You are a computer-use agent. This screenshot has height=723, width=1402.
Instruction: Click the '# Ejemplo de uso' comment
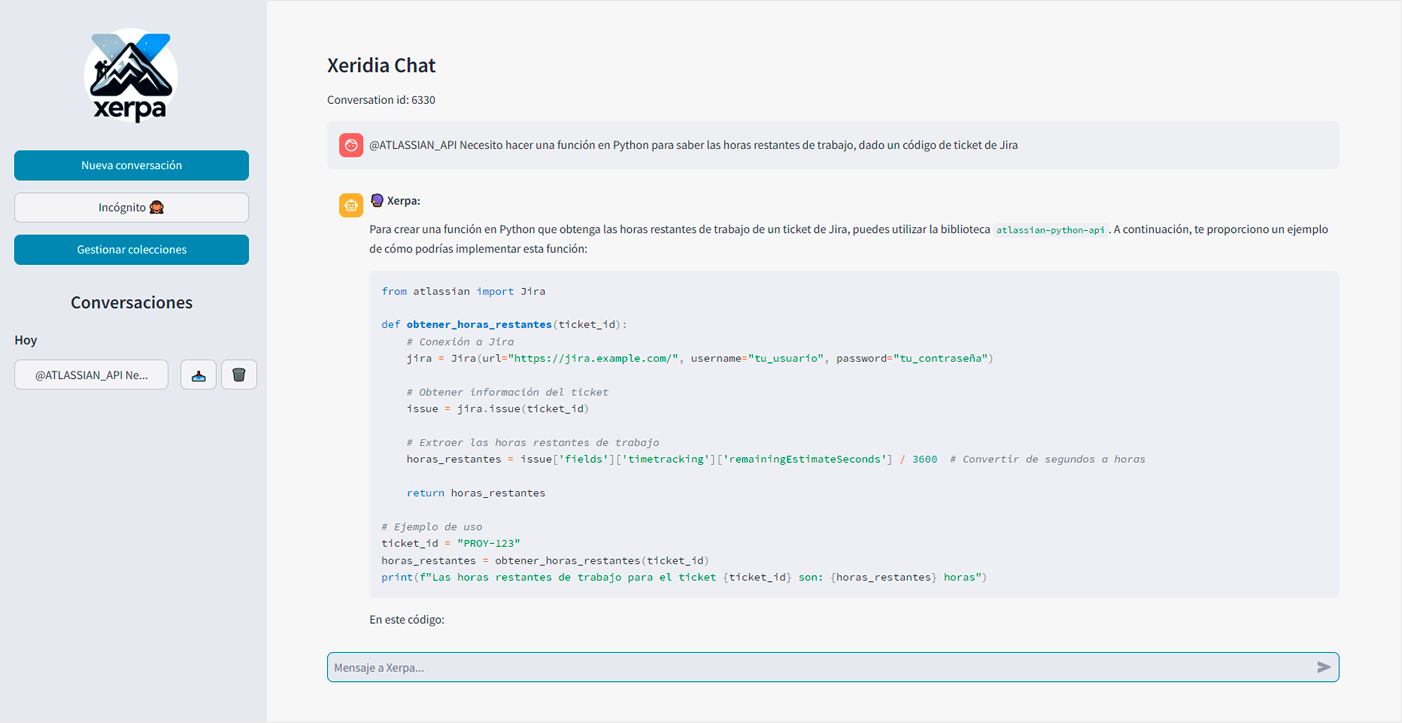coord(431,527)
